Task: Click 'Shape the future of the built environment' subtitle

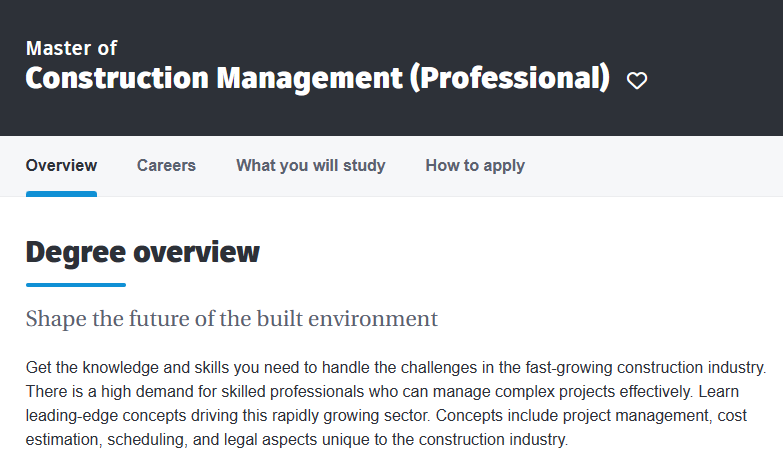Action: pyautogui.click(x=232, y=319)
